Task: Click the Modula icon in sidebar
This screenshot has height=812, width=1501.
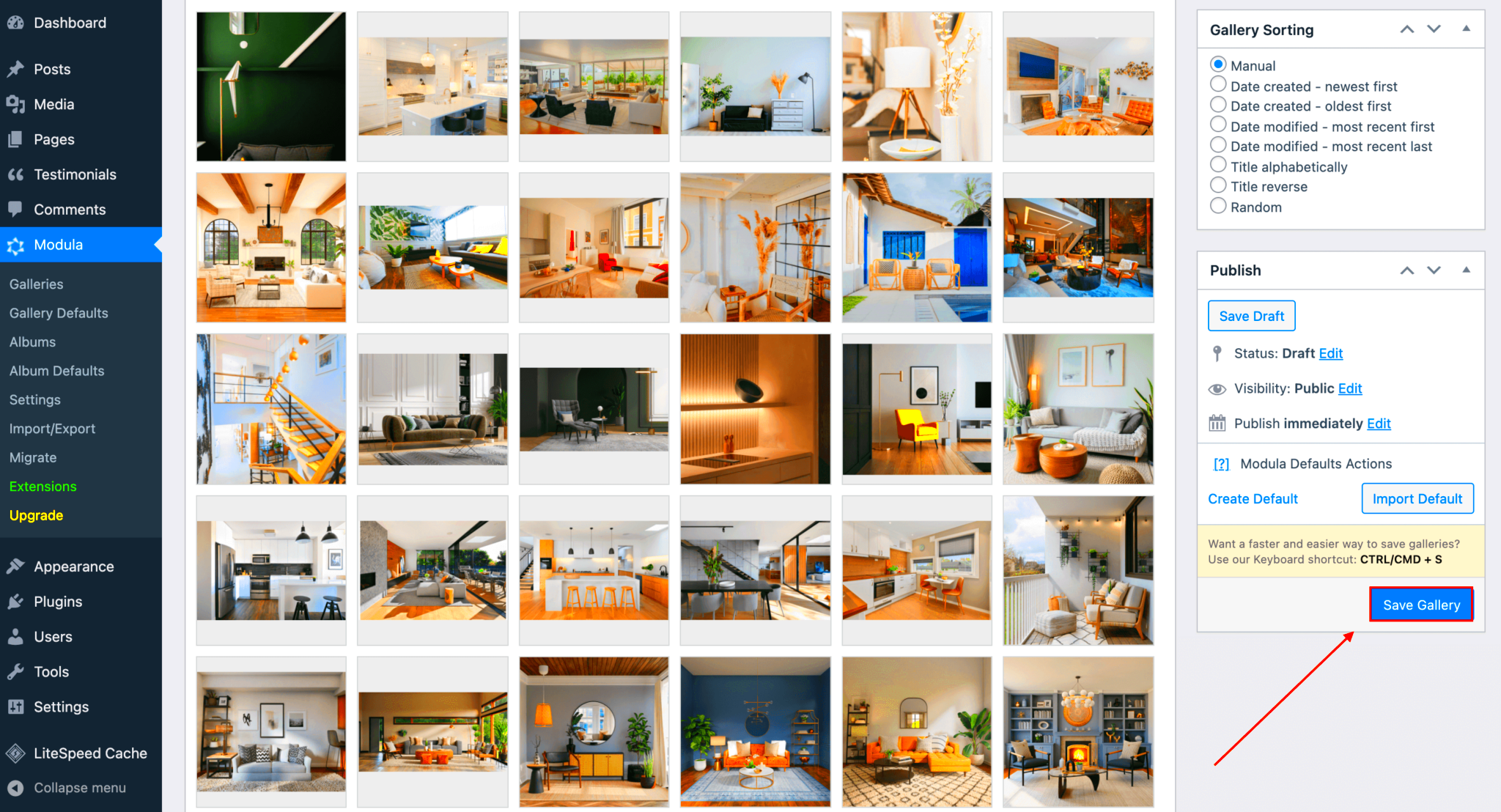Action: click(x=15, y=244)
